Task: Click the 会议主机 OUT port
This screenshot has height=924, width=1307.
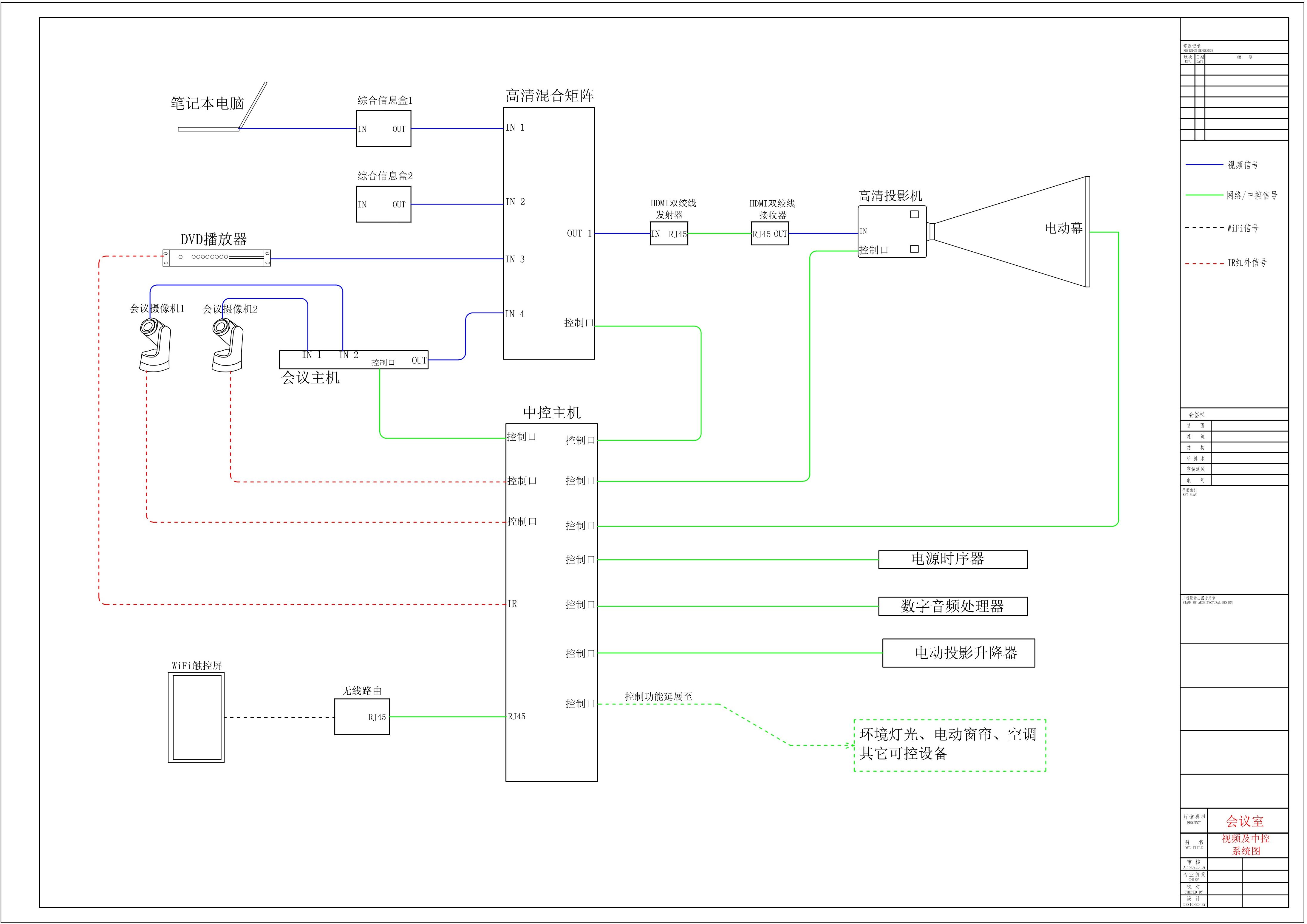Action: (x=420, y=360)
